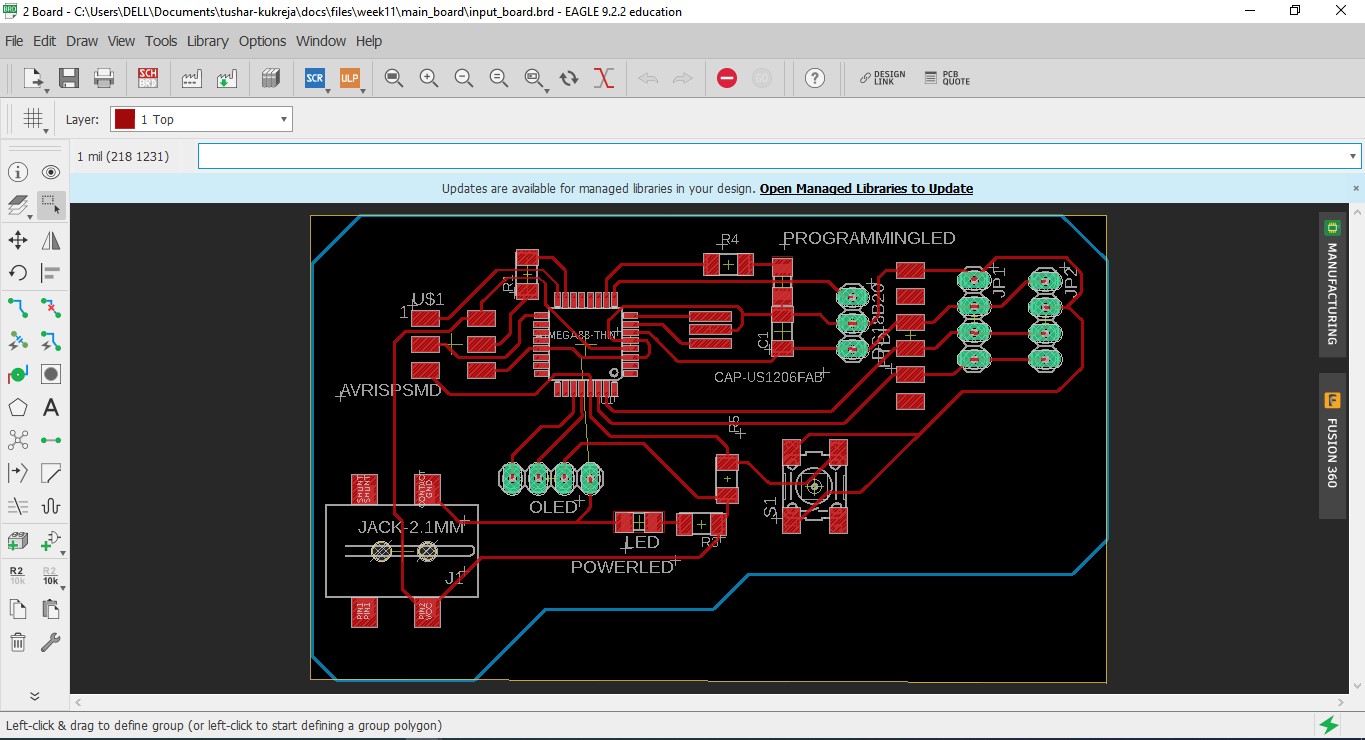Screen dimensions: 1365x740
Task: Expand more tools with the double chevron
Action: (x=34, y=696)
